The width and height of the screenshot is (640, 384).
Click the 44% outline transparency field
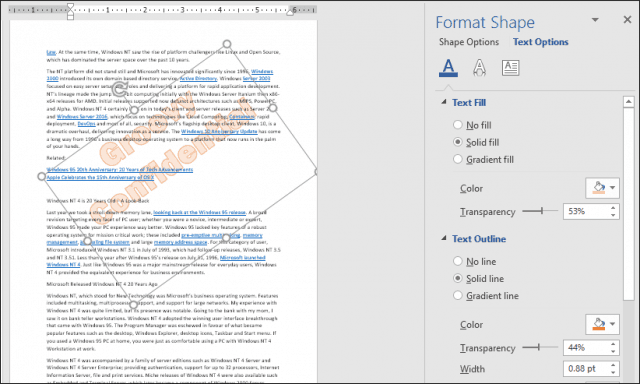tap(586, 348)
